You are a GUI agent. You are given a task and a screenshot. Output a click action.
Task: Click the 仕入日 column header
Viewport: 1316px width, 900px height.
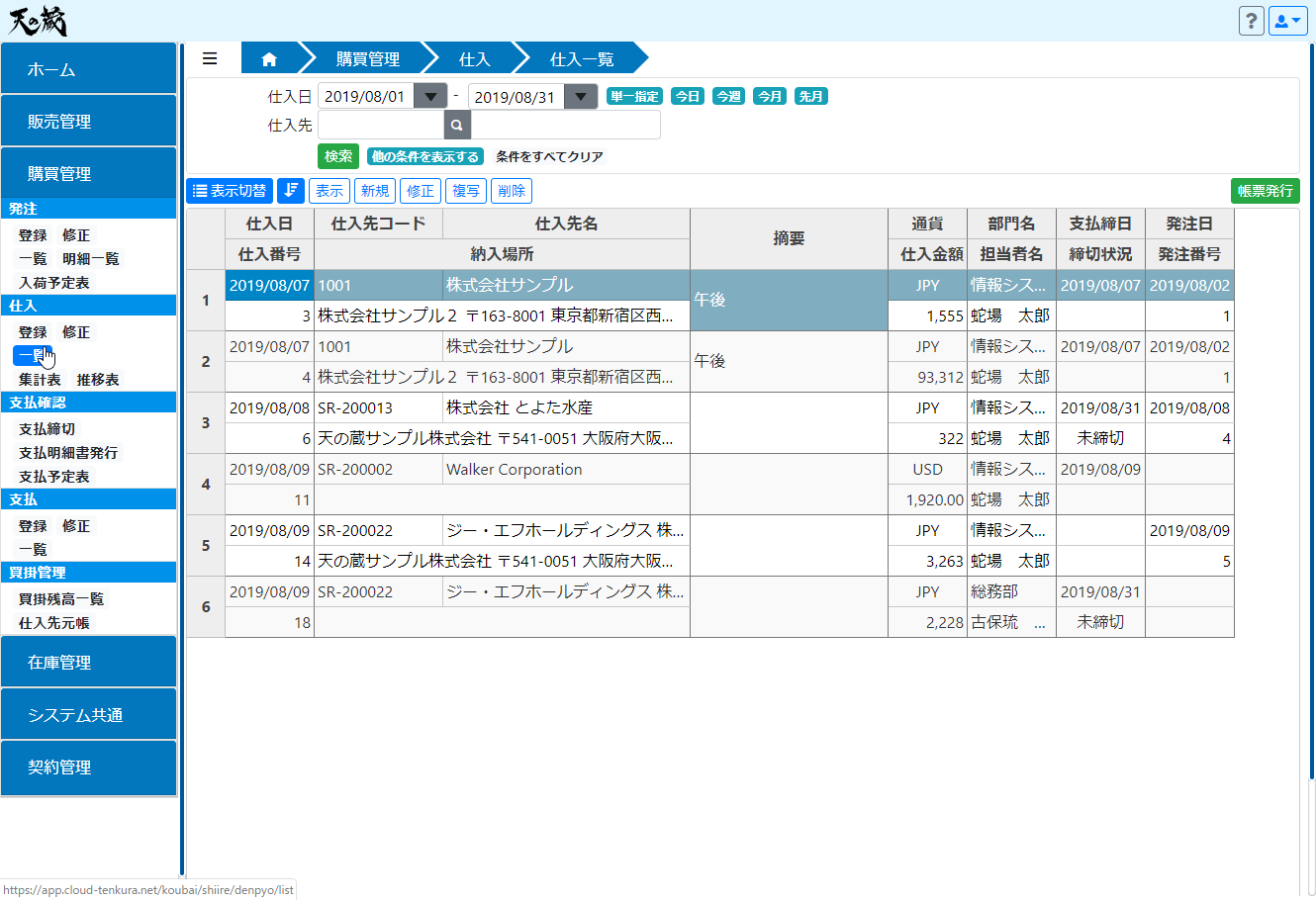(x=270, y=224)
